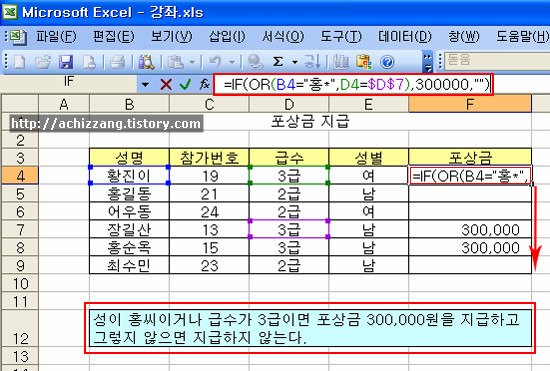Select row 4 header
The image size is (550, 371).
(x=20, y=176)
